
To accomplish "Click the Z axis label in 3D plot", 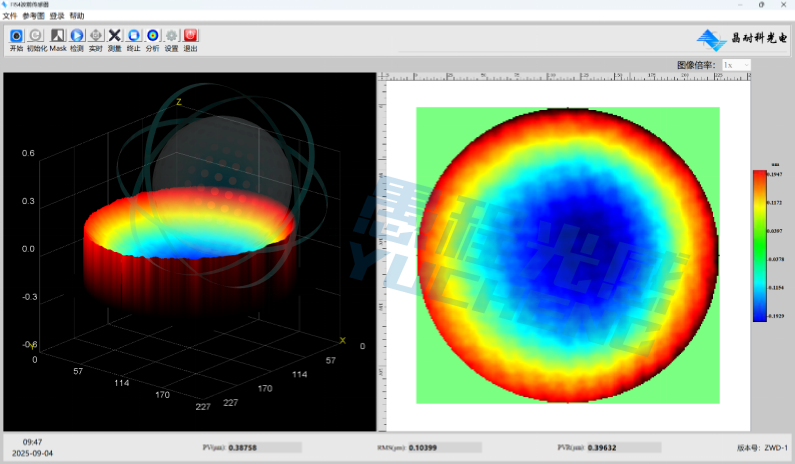I will pyautogui.click(x=178, y=102).
